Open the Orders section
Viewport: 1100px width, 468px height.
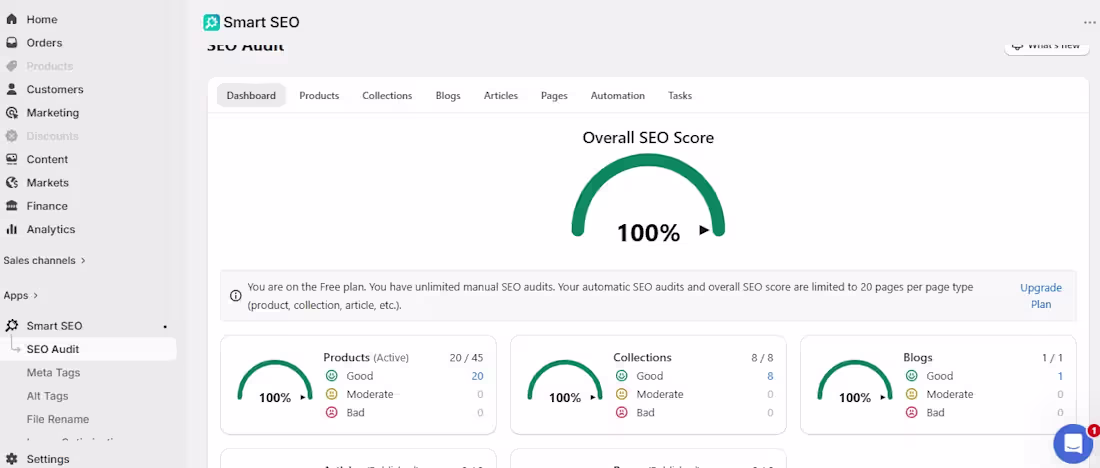pos(44,43)
